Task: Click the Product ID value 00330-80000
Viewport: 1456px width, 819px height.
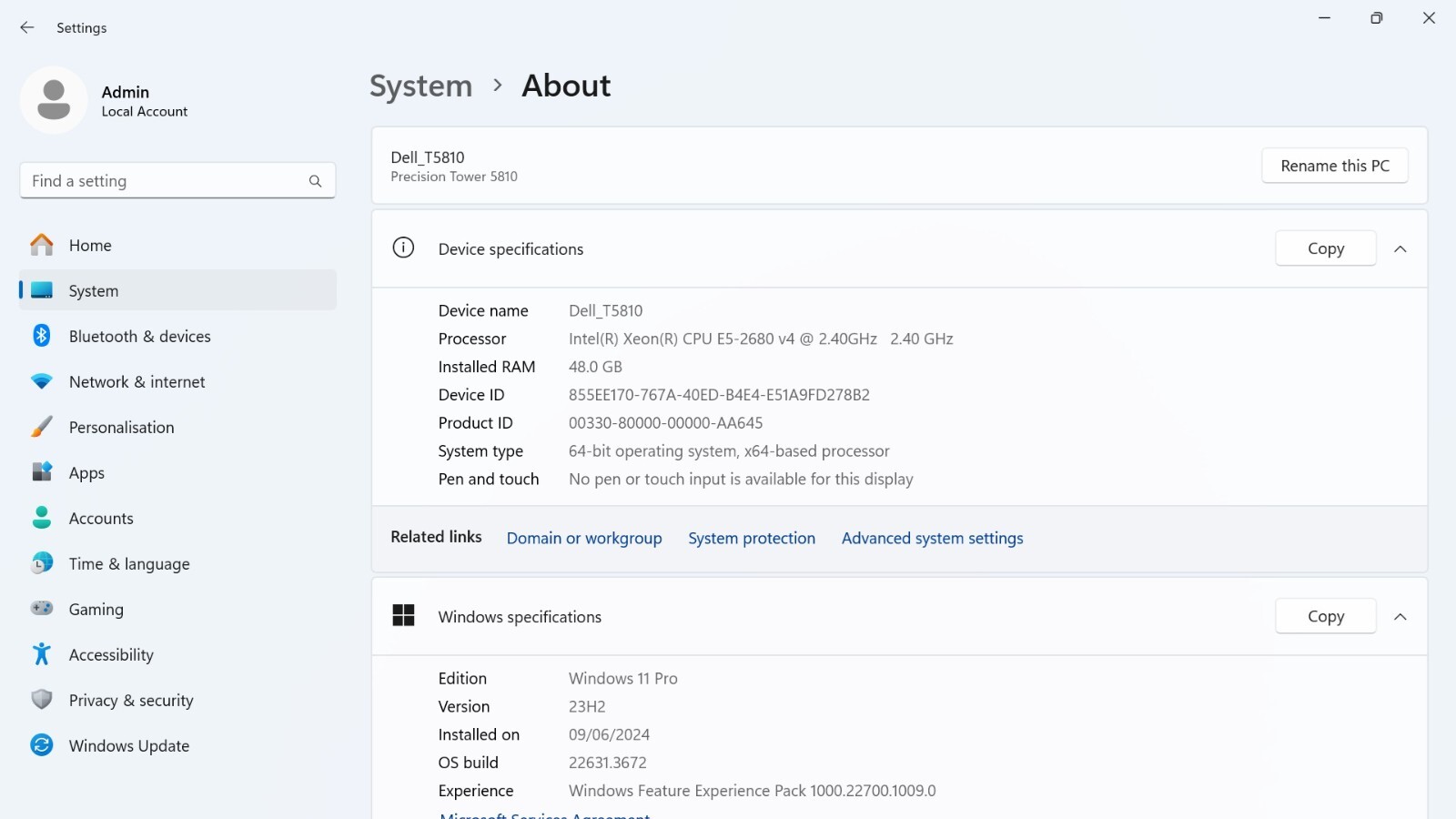Action: click(666, 423)
